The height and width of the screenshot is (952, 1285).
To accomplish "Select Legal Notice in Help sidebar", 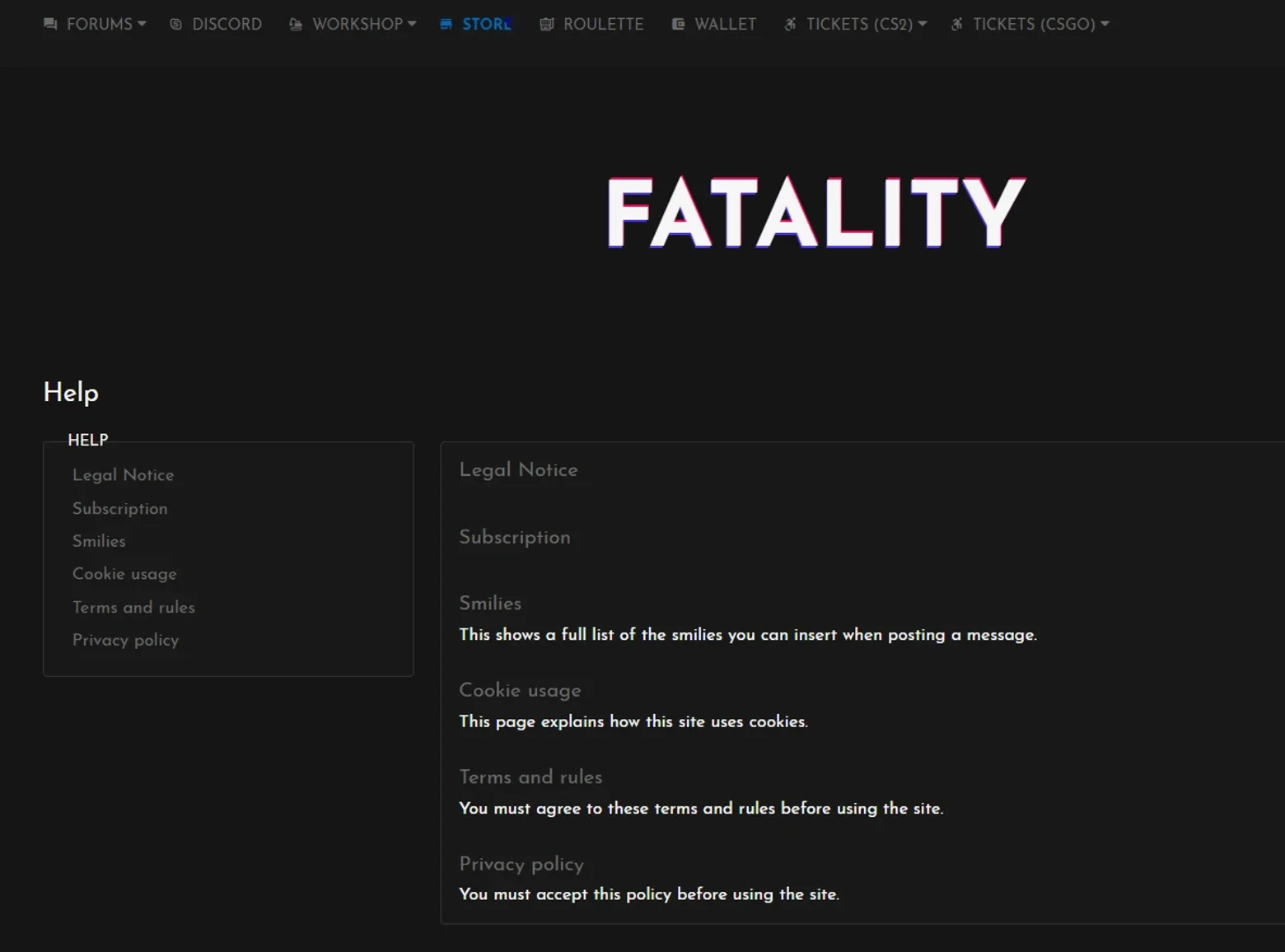I will [x=124, y=475].
